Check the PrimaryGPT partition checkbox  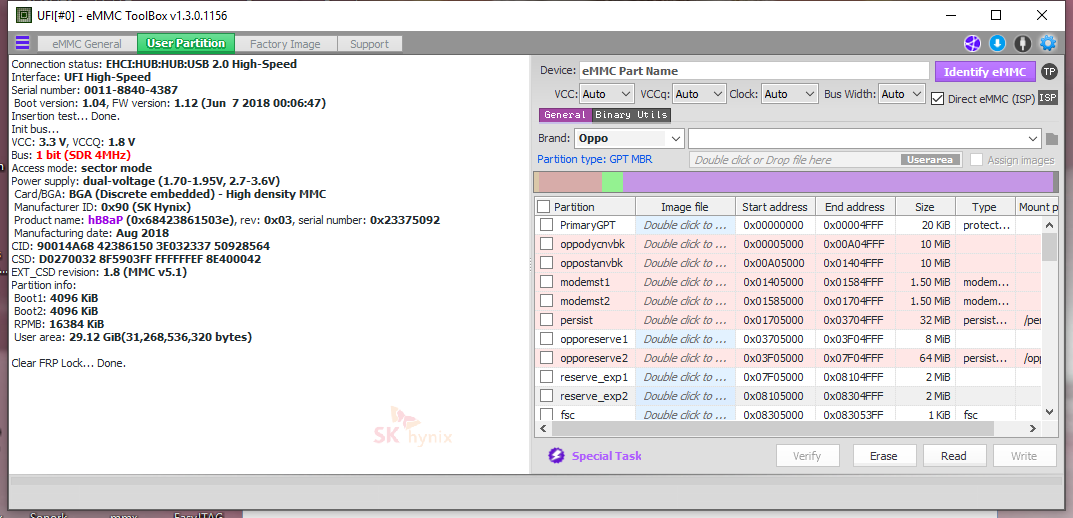coord(546,224)
